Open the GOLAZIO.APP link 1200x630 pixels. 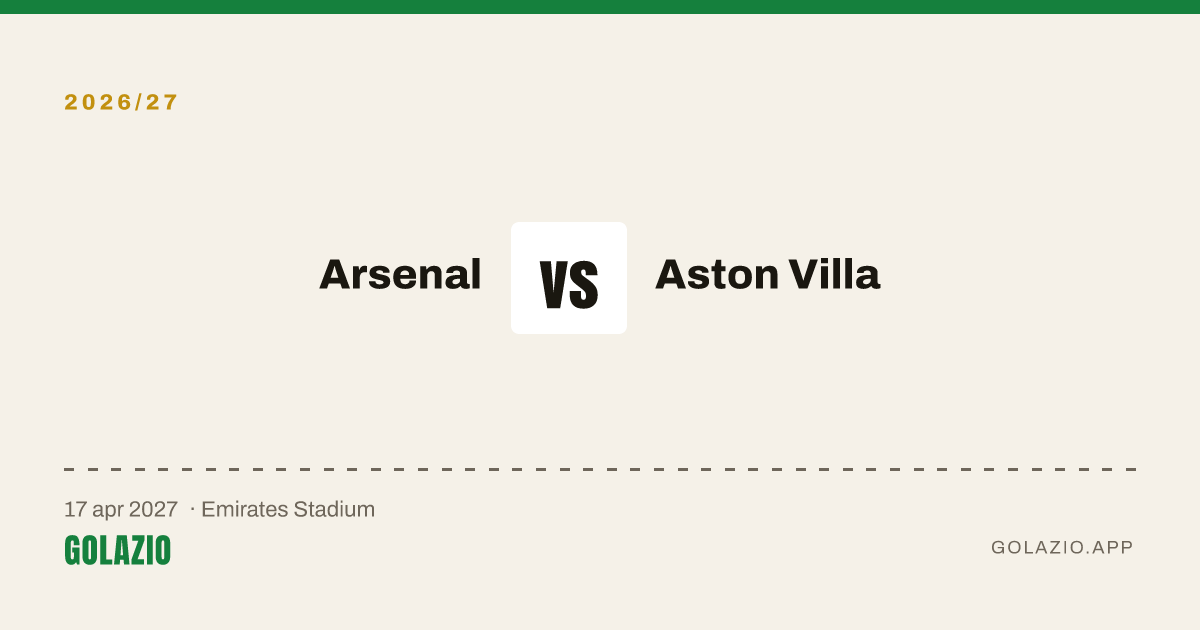coord(1062,547)
